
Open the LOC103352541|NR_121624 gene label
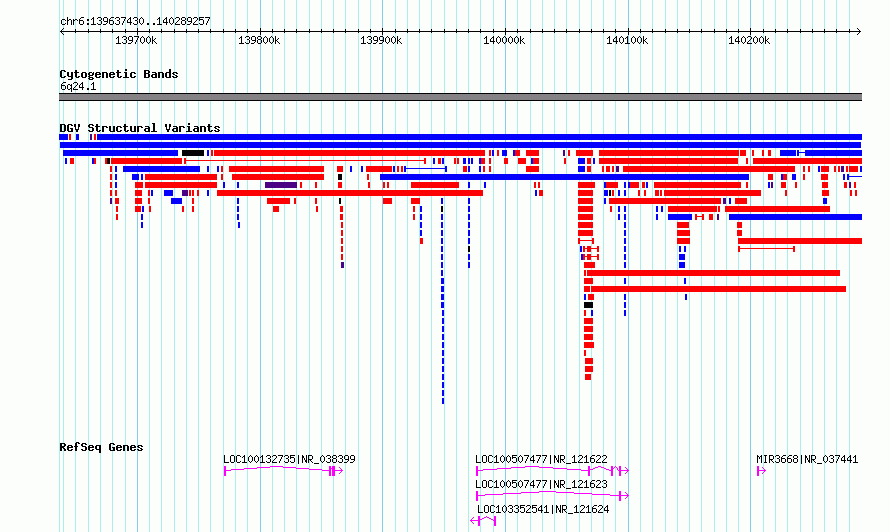tap(543, 509)
